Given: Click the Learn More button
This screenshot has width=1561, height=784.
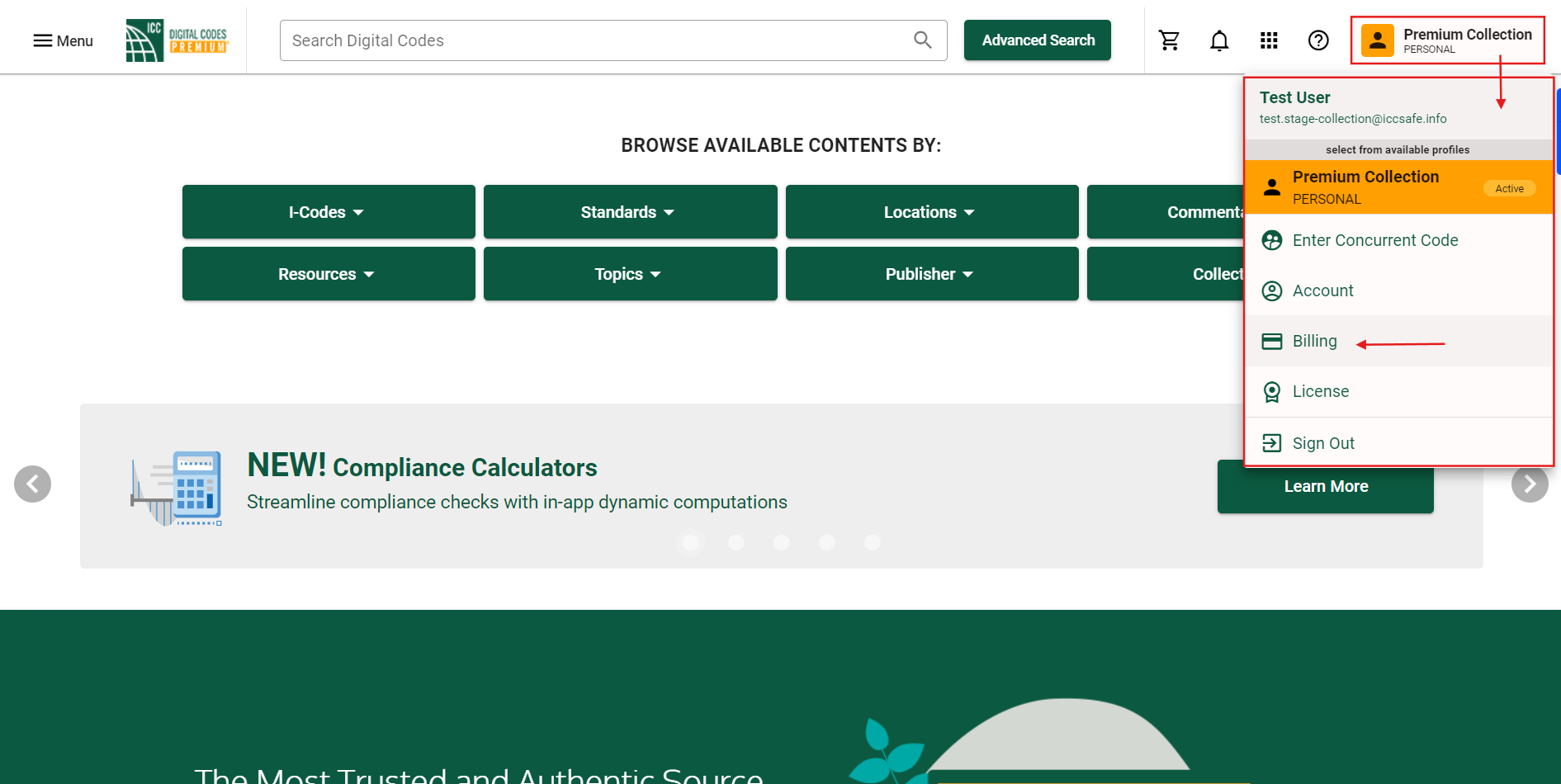Looking at the screenshot, I should [1326, 486].
